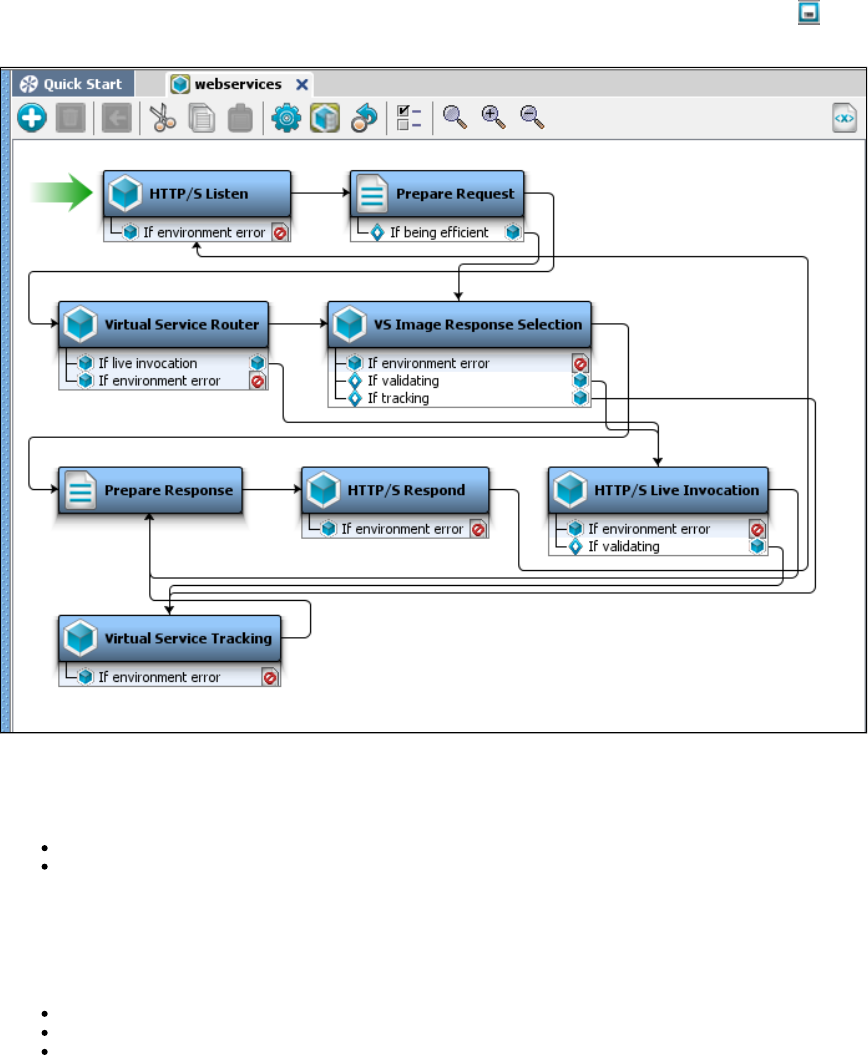
Task: Click the greyed-out trash Delete icon
Action: tap(71, 118)
